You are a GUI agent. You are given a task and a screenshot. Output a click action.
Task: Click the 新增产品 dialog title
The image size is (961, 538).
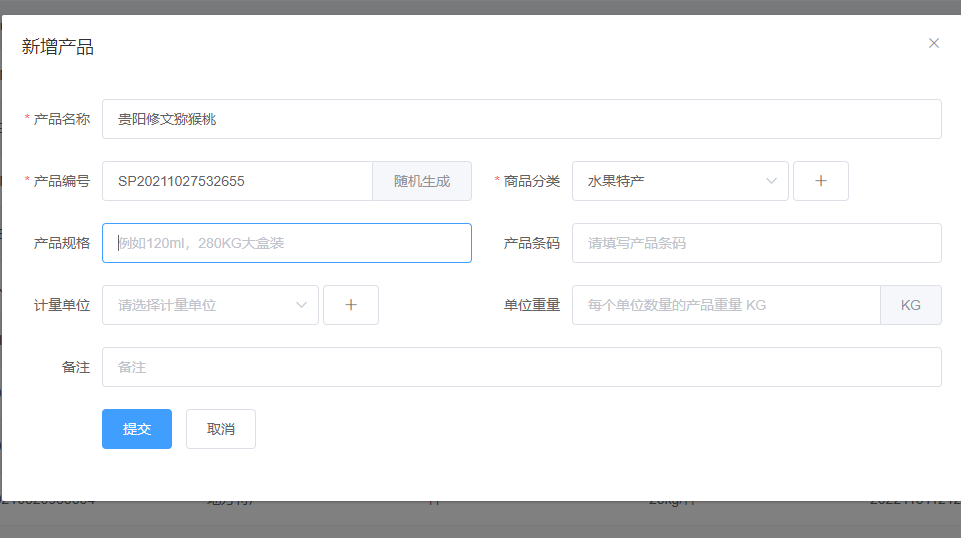58,46
